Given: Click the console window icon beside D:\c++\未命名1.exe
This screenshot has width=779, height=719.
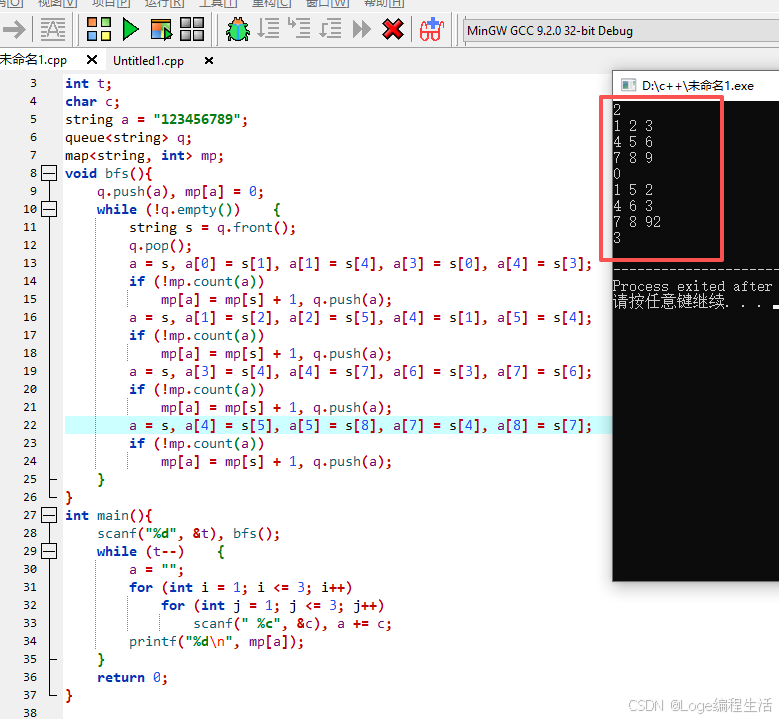Looking at the screenshot, I should coord(628,85).
